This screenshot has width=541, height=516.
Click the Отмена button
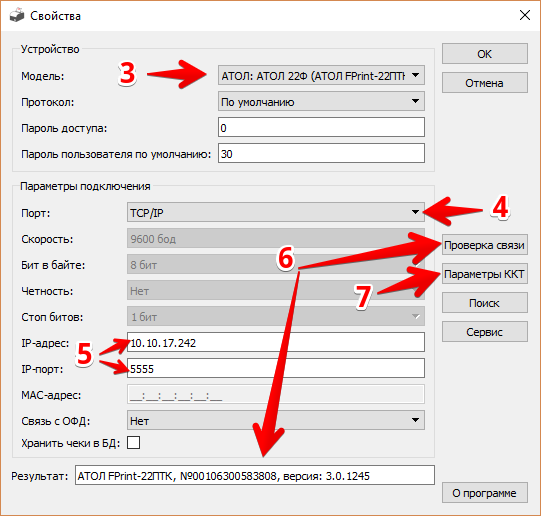point(485,83)
